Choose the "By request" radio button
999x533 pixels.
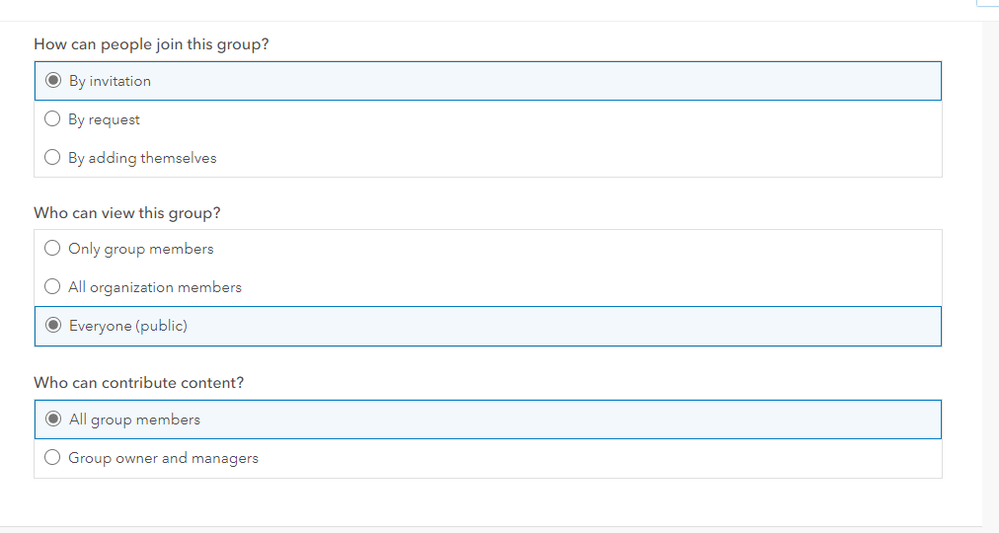(x=53, y=120)
